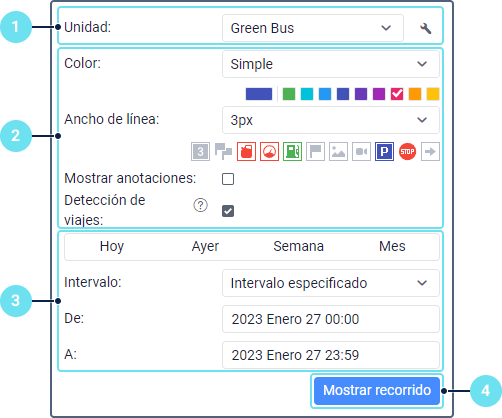Expand the Color dropdown set to Simple
This screenshot has width=502, height=418.
331,64
